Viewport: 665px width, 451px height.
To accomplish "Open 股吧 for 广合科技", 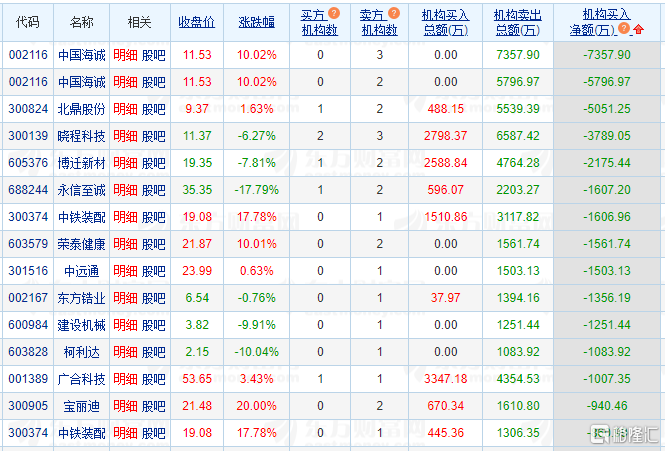I will tap(153, 379).
